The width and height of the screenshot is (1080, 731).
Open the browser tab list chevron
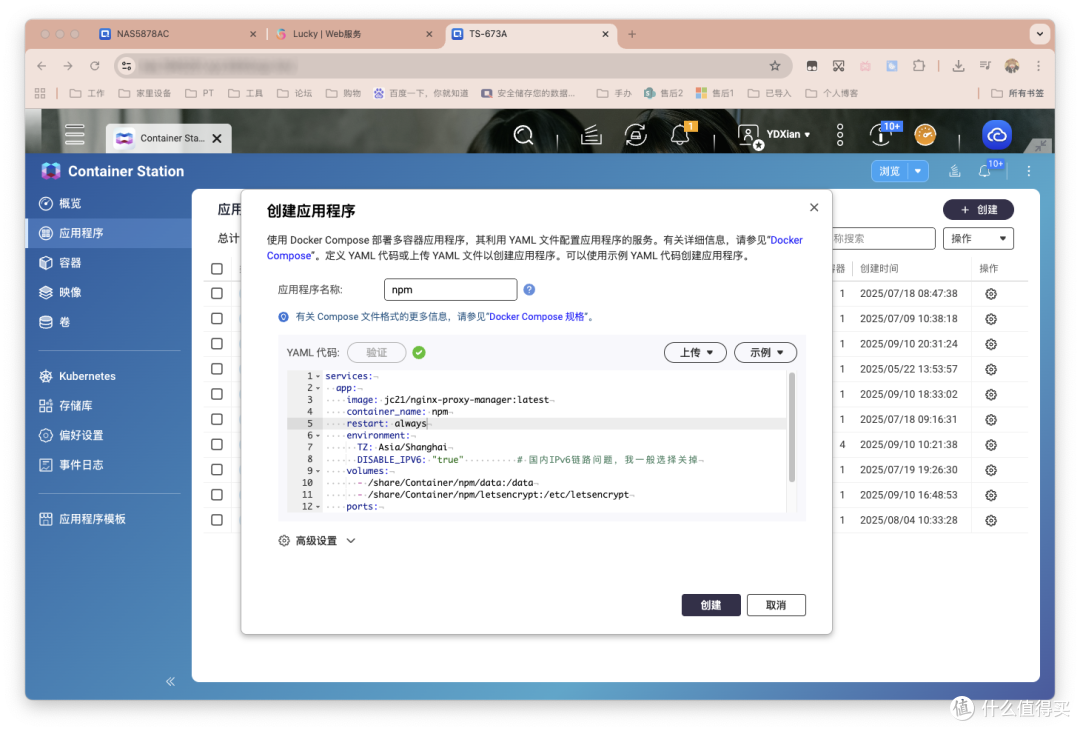(1039, 33)
